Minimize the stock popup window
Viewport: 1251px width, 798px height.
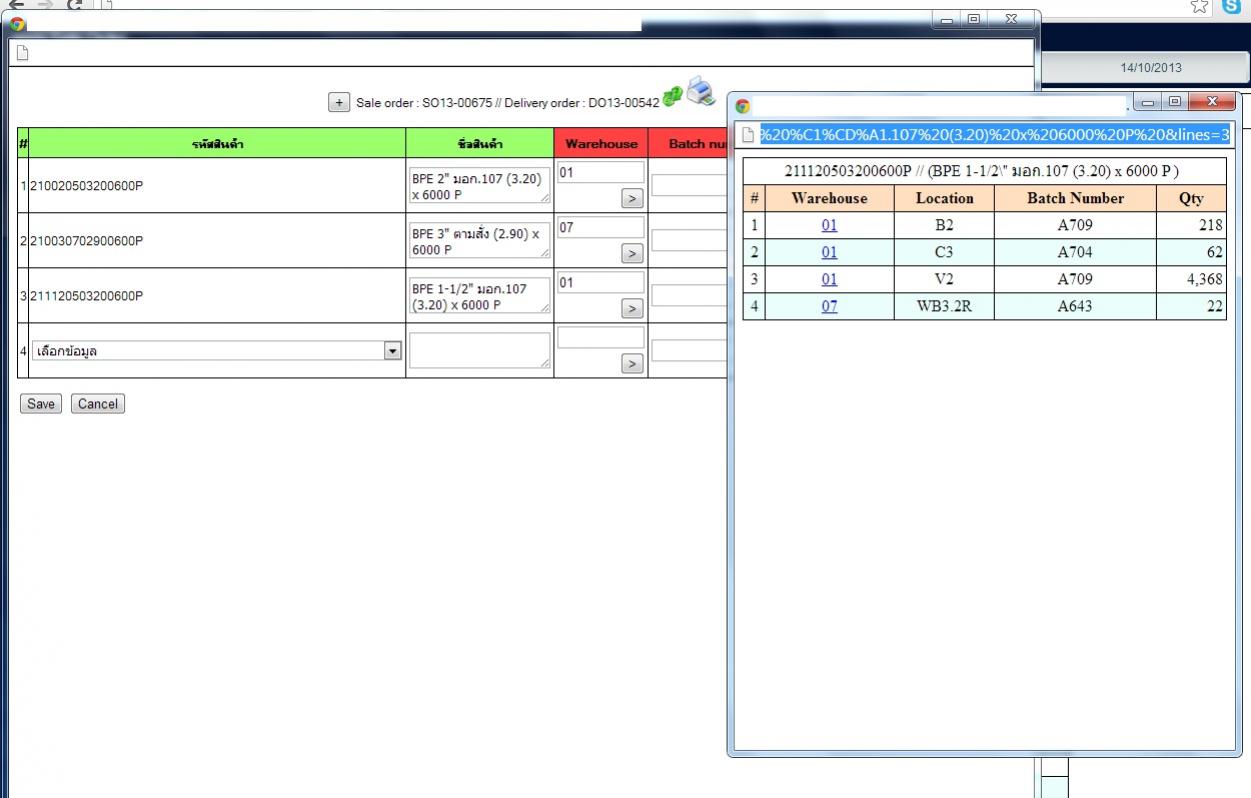click(1147, 101)
